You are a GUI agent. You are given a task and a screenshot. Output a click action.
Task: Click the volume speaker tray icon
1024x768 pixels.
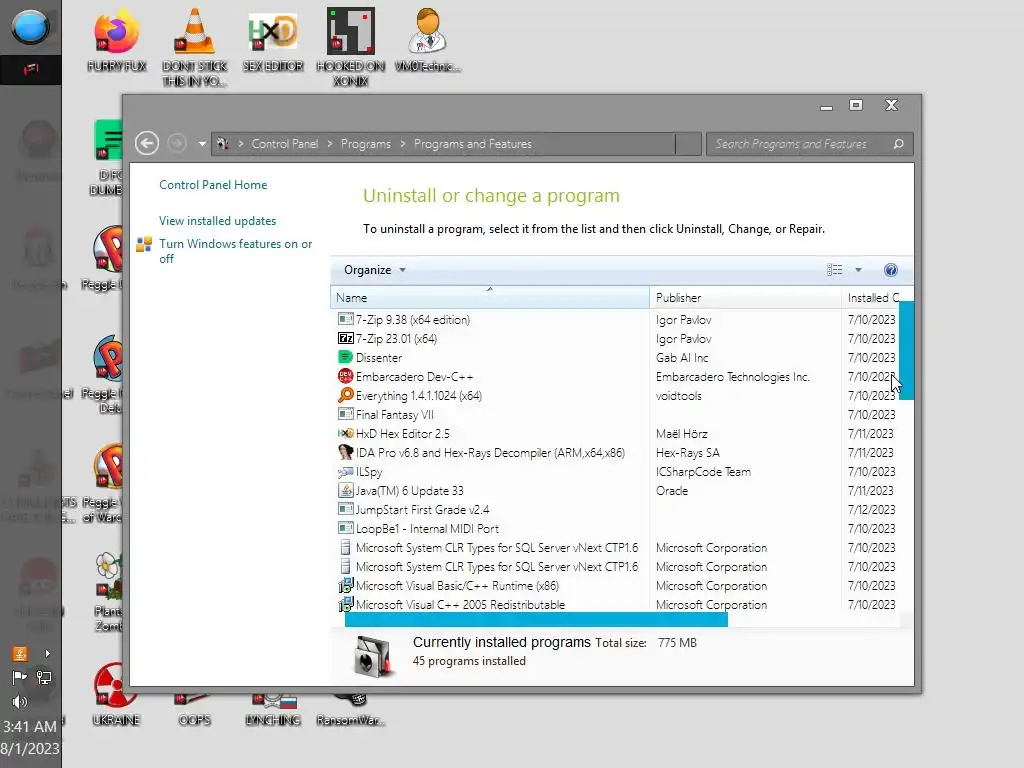pos(20,701)
